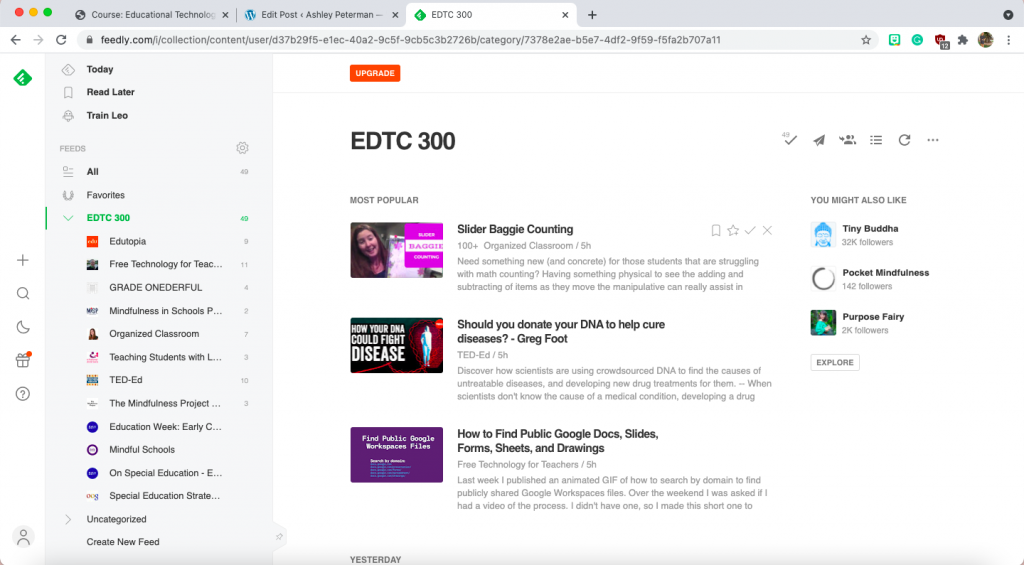Open the gift box icon

(x=23, y=359)
